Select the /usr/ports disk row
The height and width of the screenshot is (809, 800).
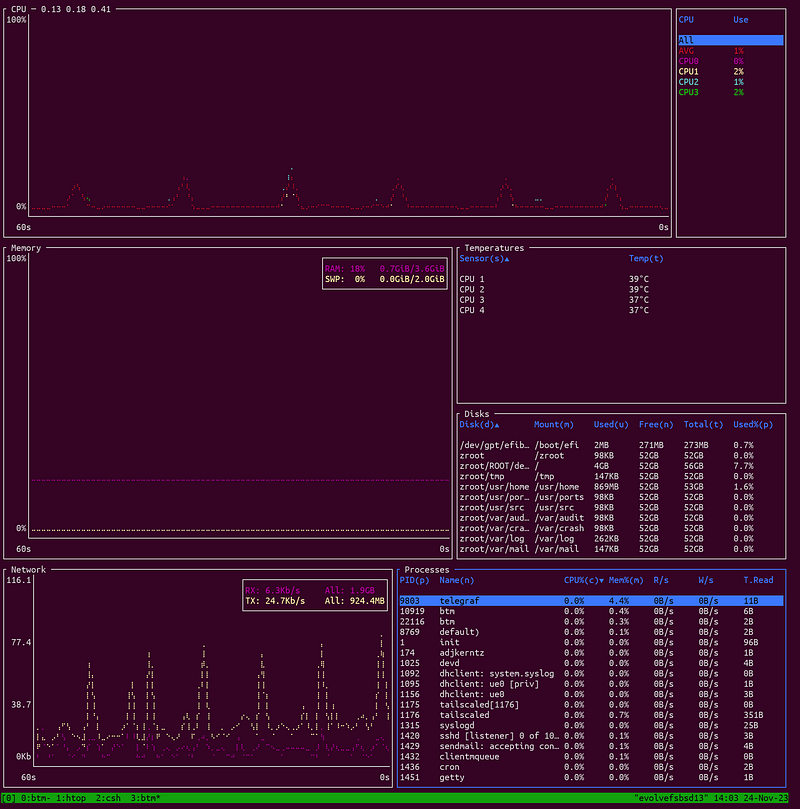pos(621,497)
